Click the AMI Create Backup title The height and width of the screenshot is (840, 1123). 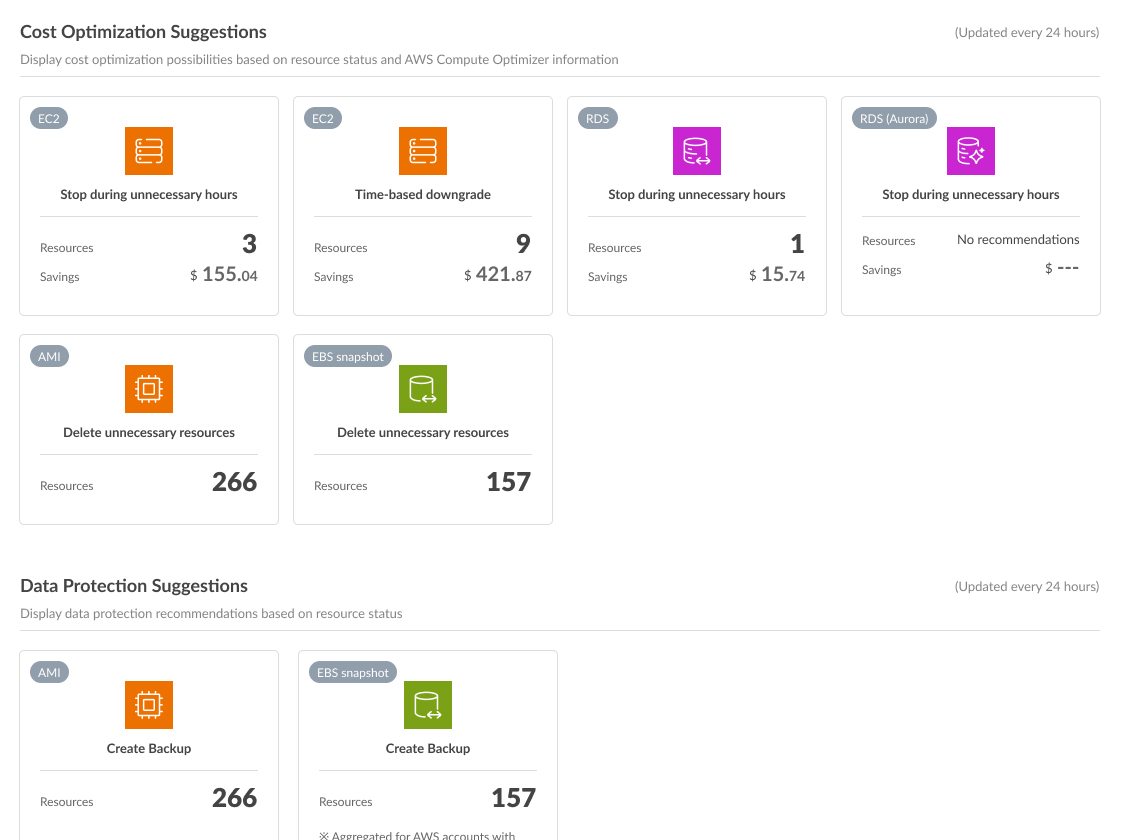point(149,749)
